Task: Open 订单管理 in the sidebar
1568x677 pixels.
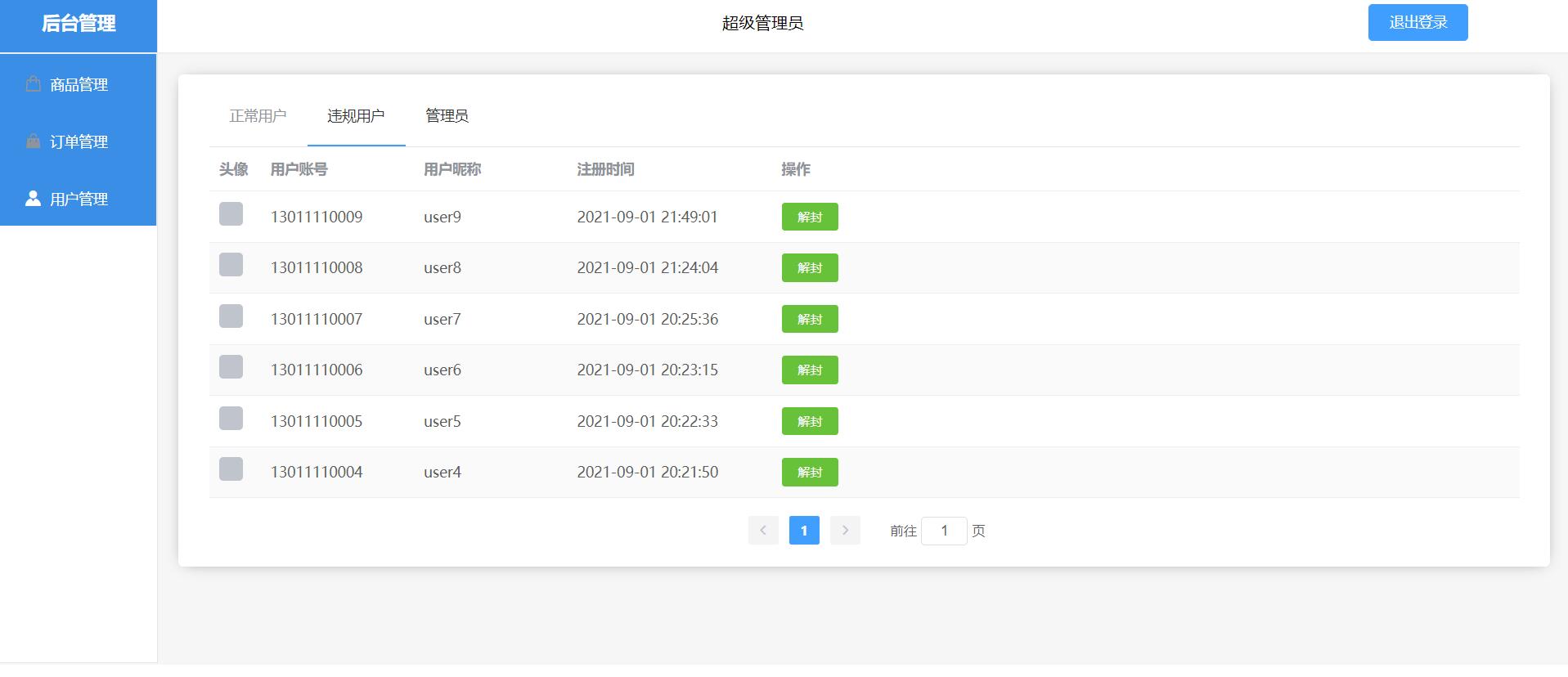Action: click(x=79, y=141)
